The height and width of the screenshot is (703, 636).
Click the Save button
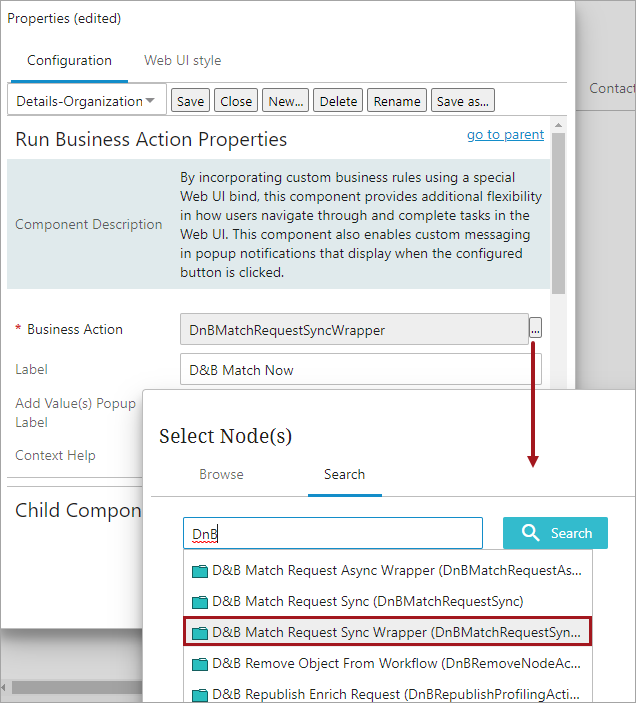pos(190,101)
